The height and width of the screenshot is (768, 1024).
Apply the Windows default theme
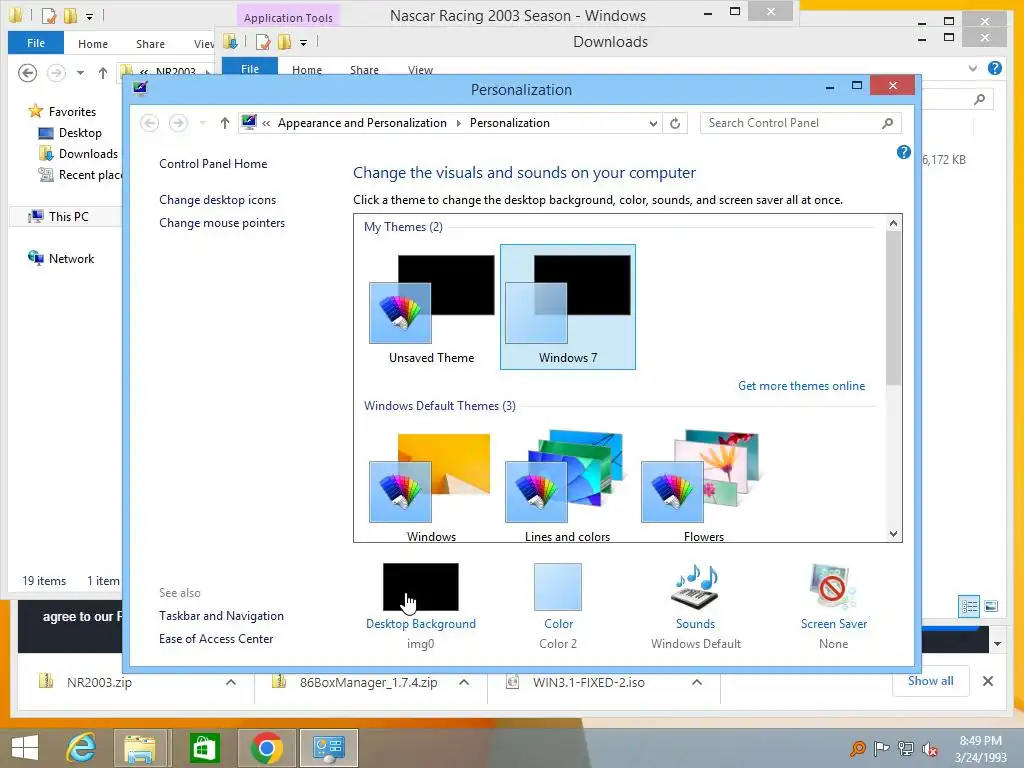(x=432, y=486)
